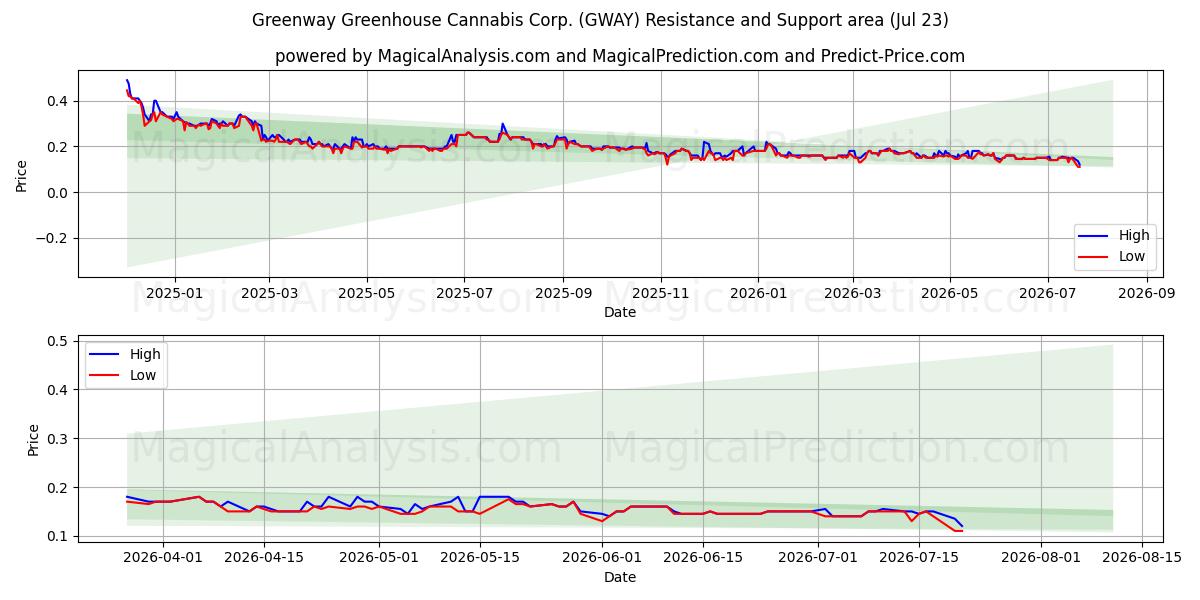This screenshot has width=1200, height=600.
Task: Click the '2026-07-01' tick label
Action: tap(819, 558)
